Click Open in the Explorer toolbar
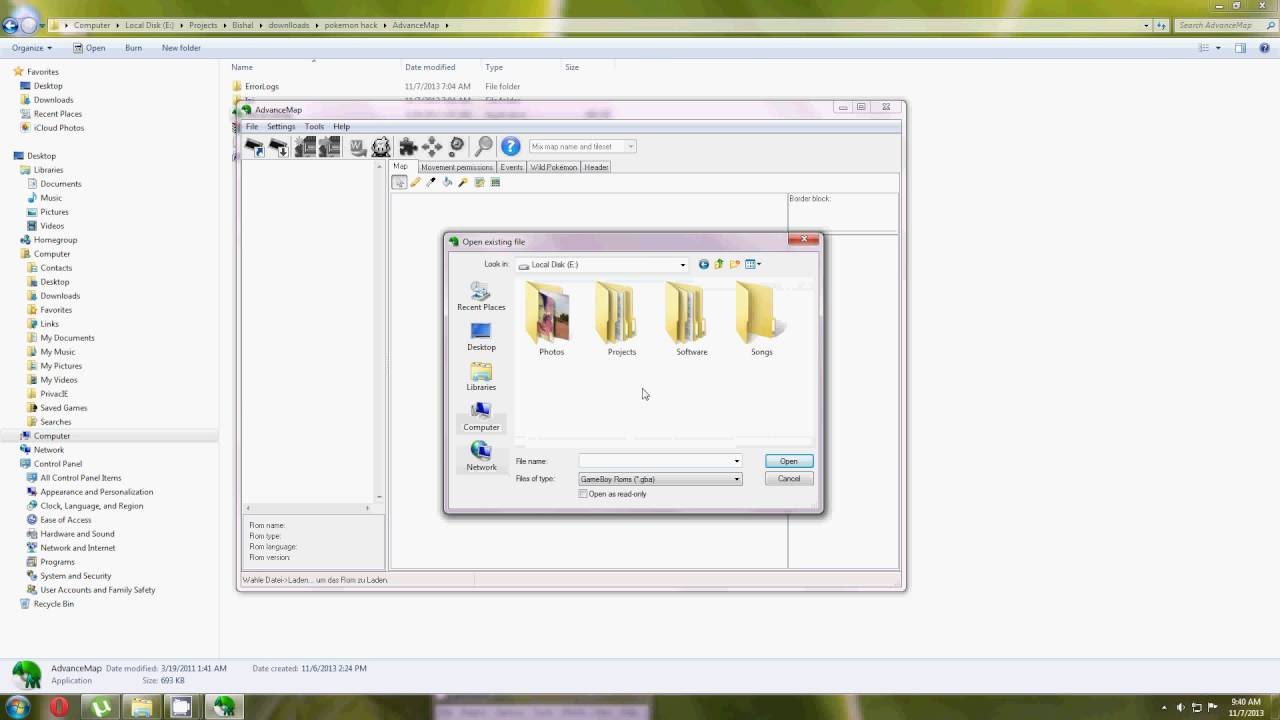This screenshot has width=1280, height=720. coord(89,48)
